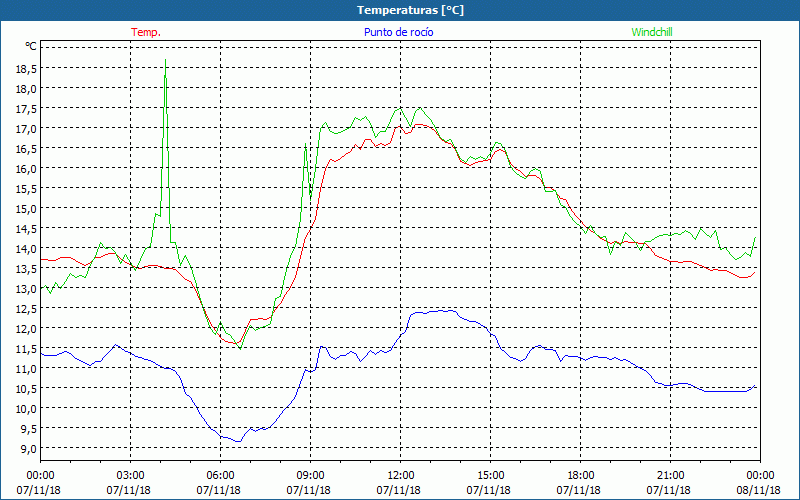Click the Temperaturas [°C] chart title
The width and height of the screenshot is (800, 500).
click(x=410, y=10)
